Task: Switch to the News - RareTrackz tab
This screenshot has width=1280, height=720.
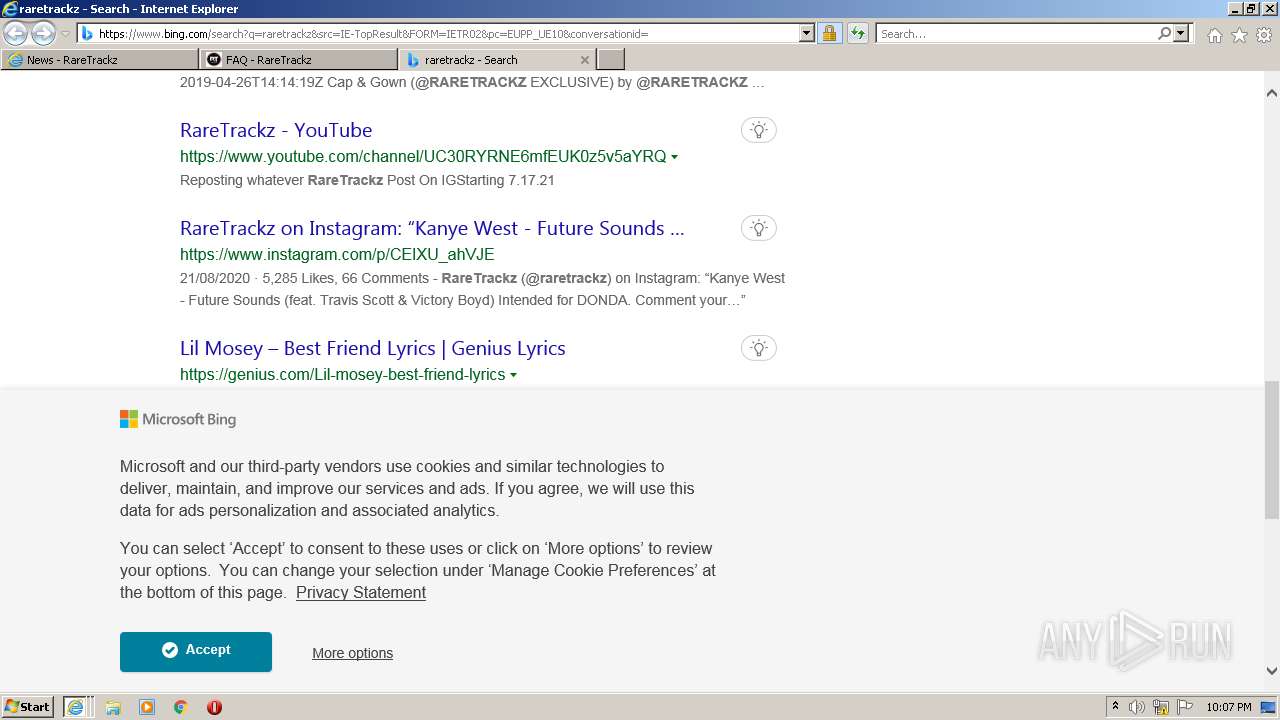Action: pos(100,60)
